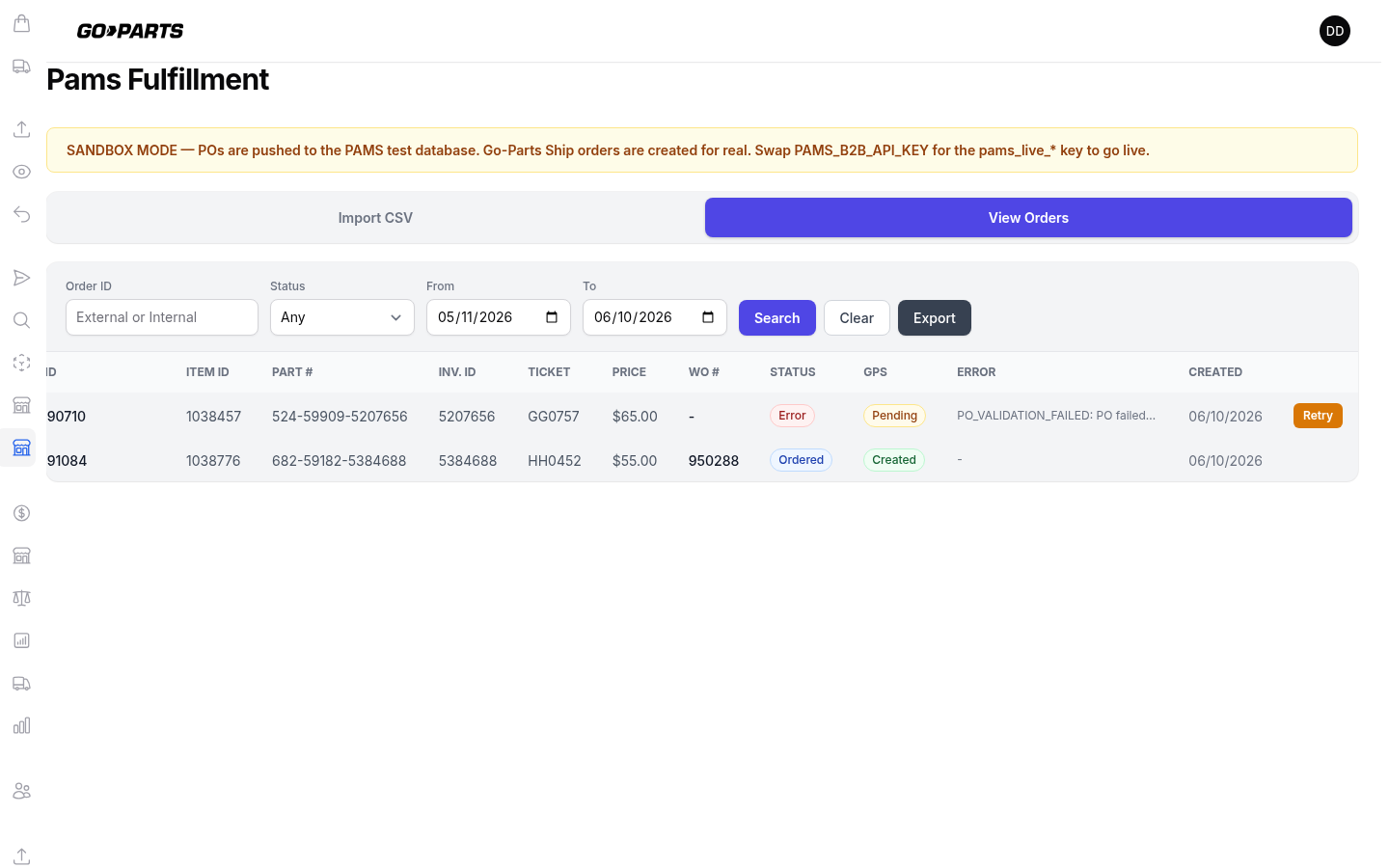Export the orders list
This screenshot has width=1389, height=868.
point(935,318)
